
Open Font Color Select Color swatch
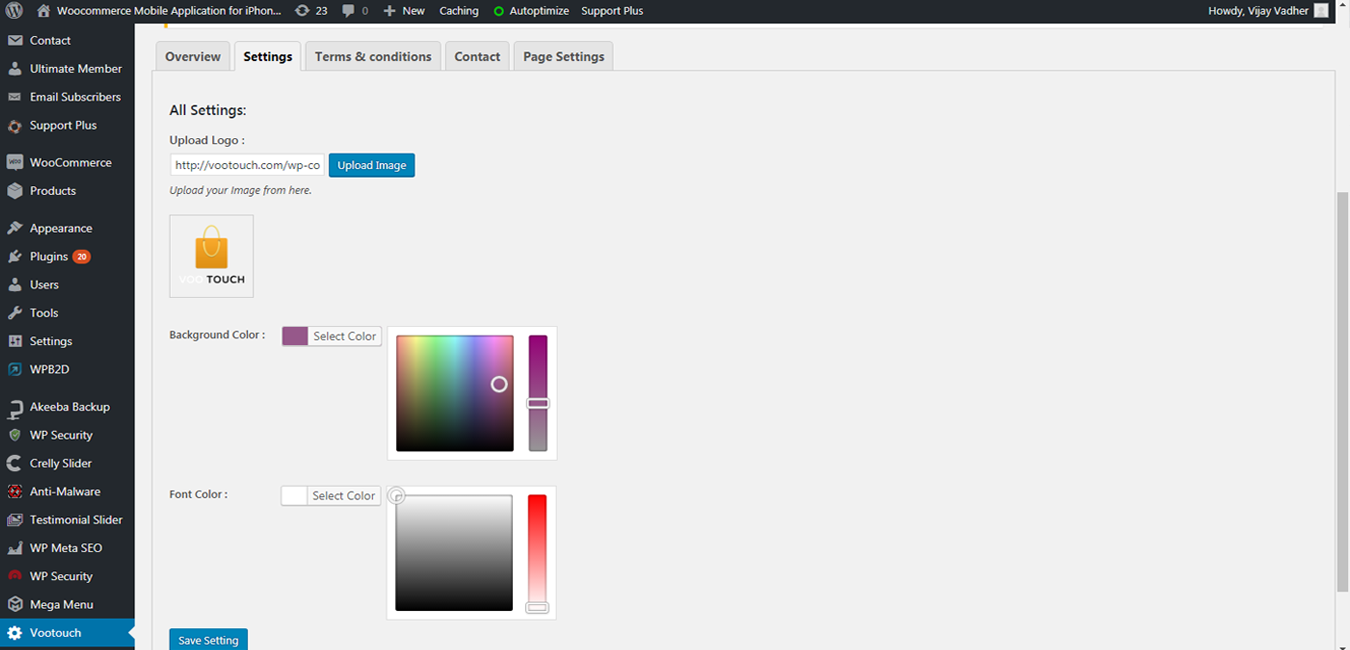(x=294, y=495)
